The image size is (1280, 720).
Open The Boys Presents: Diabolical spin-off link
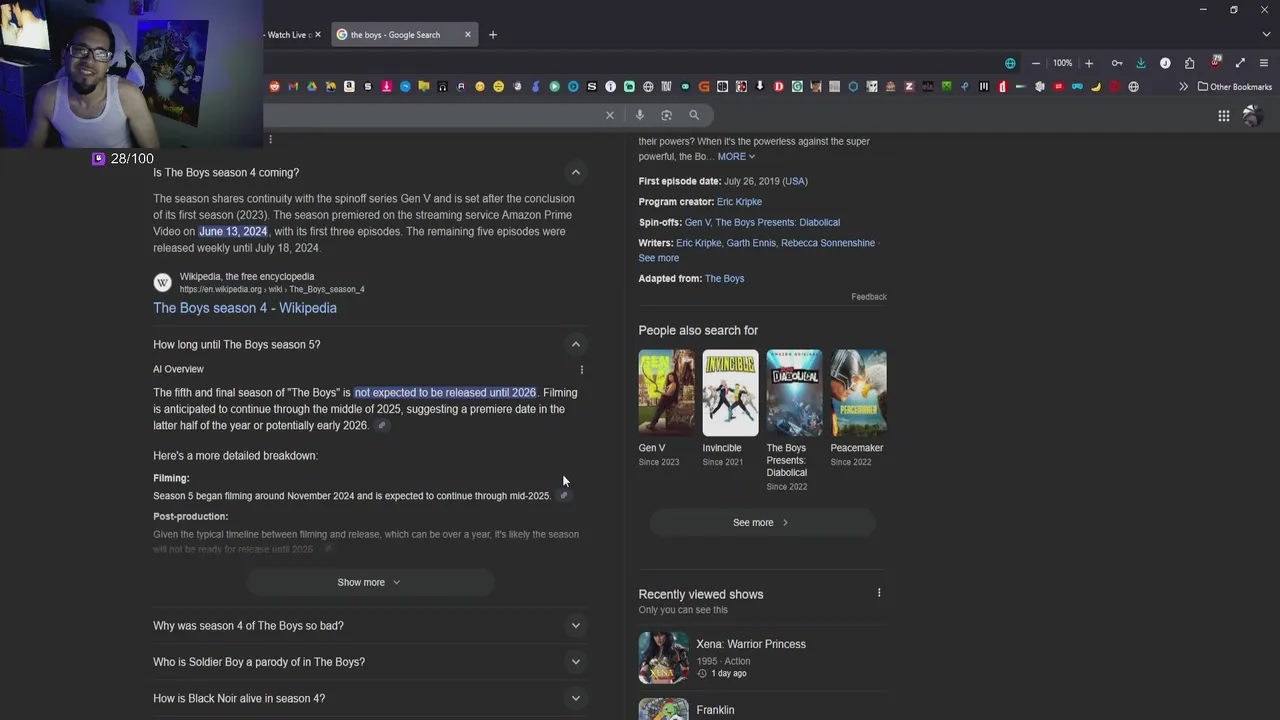pyautogui.click(x=778, y=222)
